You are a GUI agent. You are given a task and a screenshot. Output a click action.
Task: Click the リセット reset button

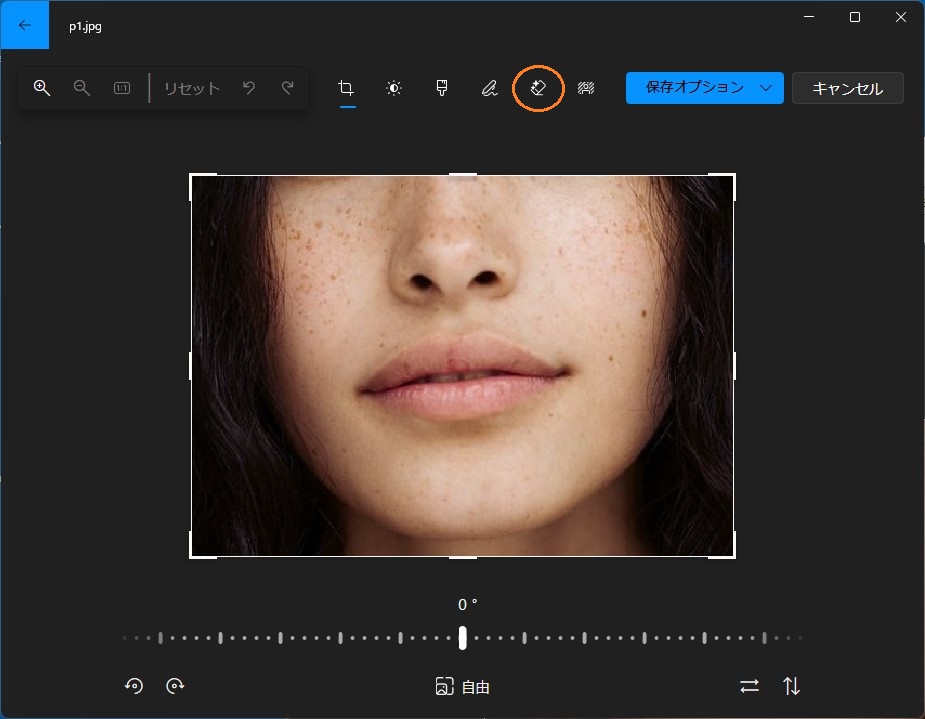(x=192, y=88)
